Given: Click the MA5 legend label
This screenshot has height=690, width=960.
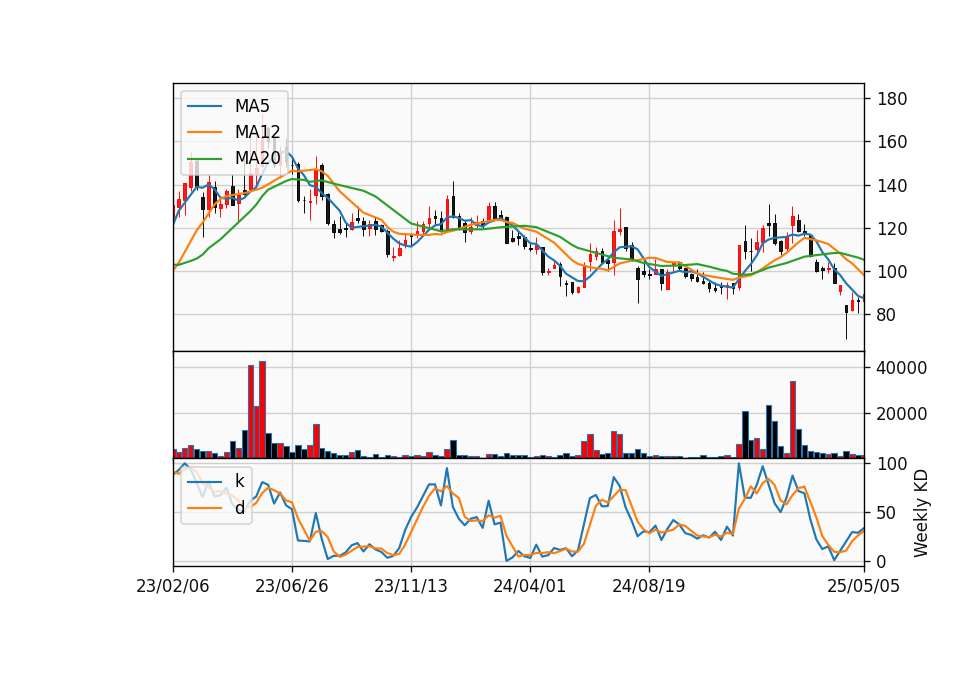Looking at the screenshot, I should click(252, 106).
